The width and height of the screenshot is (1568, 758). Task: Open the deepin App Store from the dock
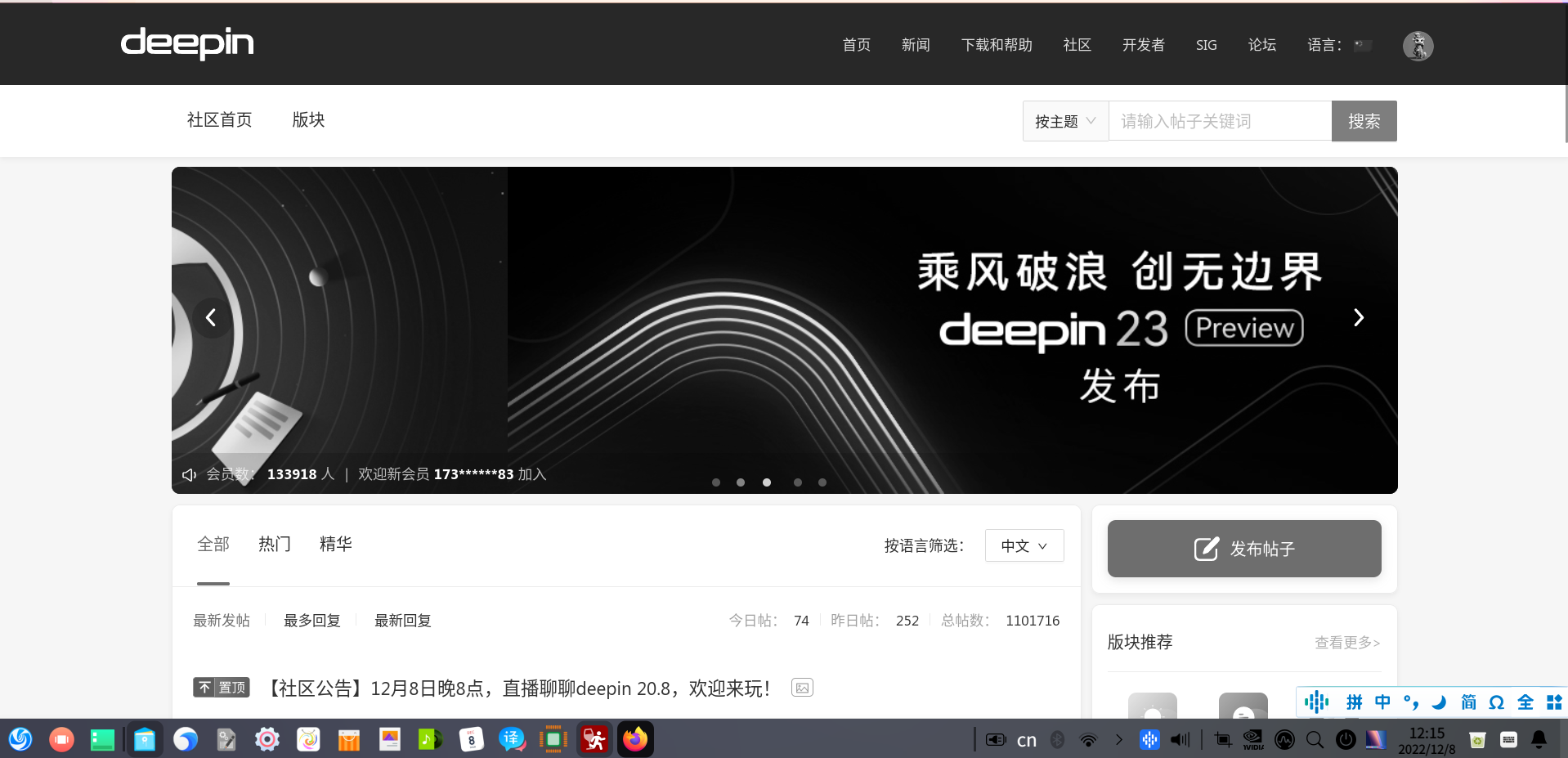(x=349, y=739)
